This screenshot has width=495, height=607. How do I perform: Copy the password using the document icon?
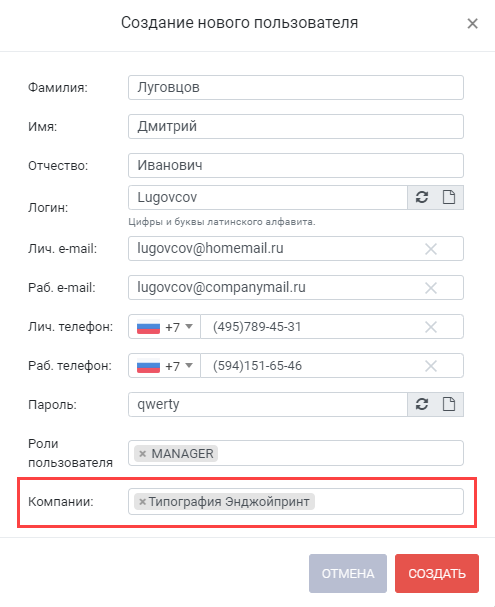pos(449,405)
